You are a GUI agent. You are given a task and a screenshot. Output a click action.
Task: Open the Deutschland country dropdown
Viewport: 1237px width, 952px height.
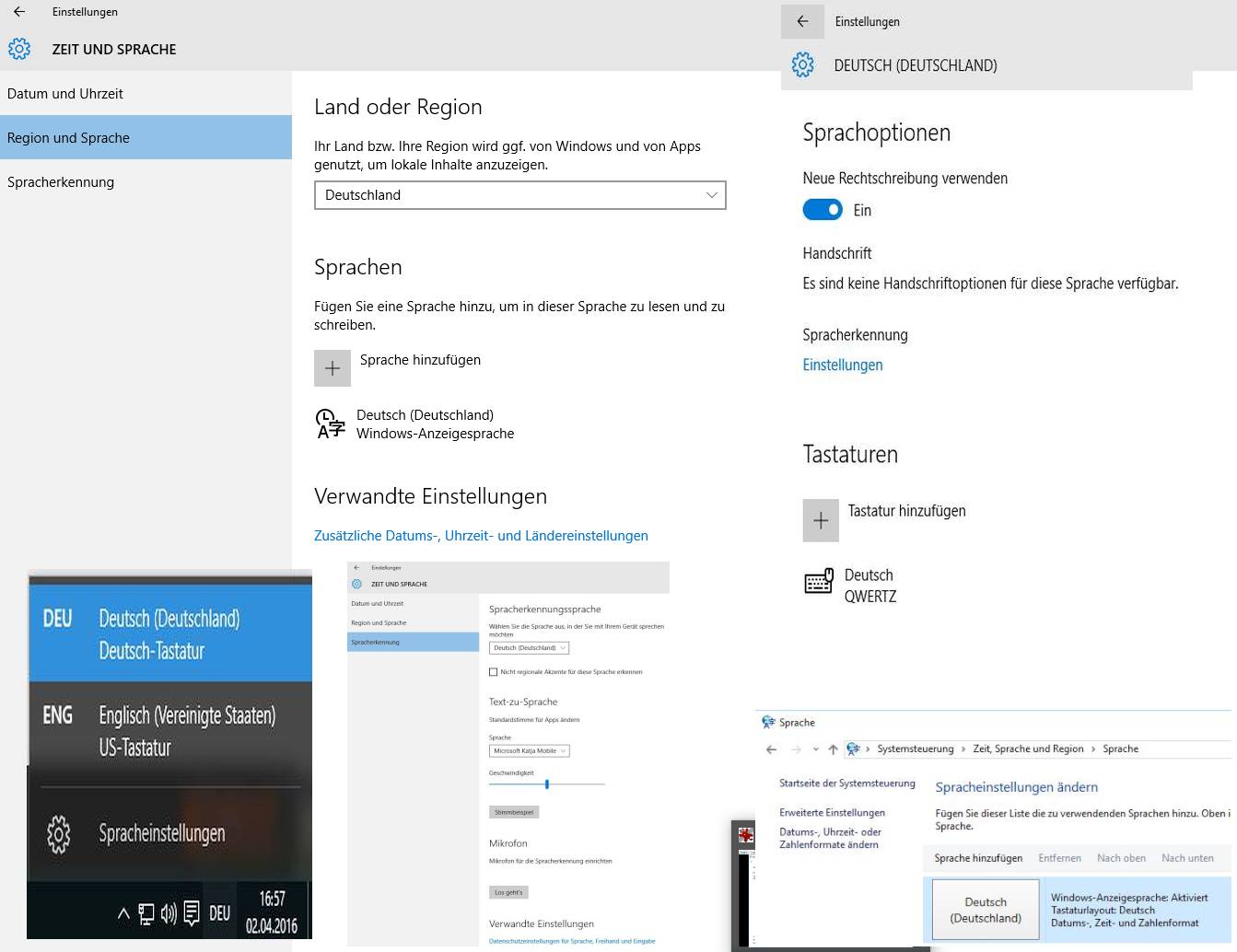coord(520,195)
